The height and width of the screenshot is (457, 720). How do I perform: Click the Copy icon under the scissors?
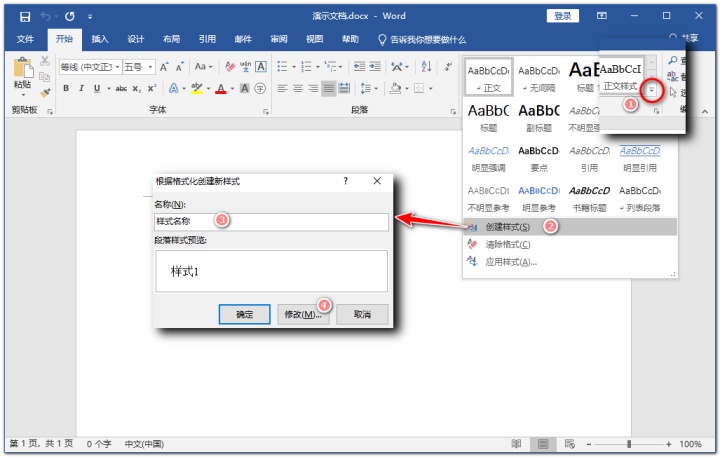point(45,77)
